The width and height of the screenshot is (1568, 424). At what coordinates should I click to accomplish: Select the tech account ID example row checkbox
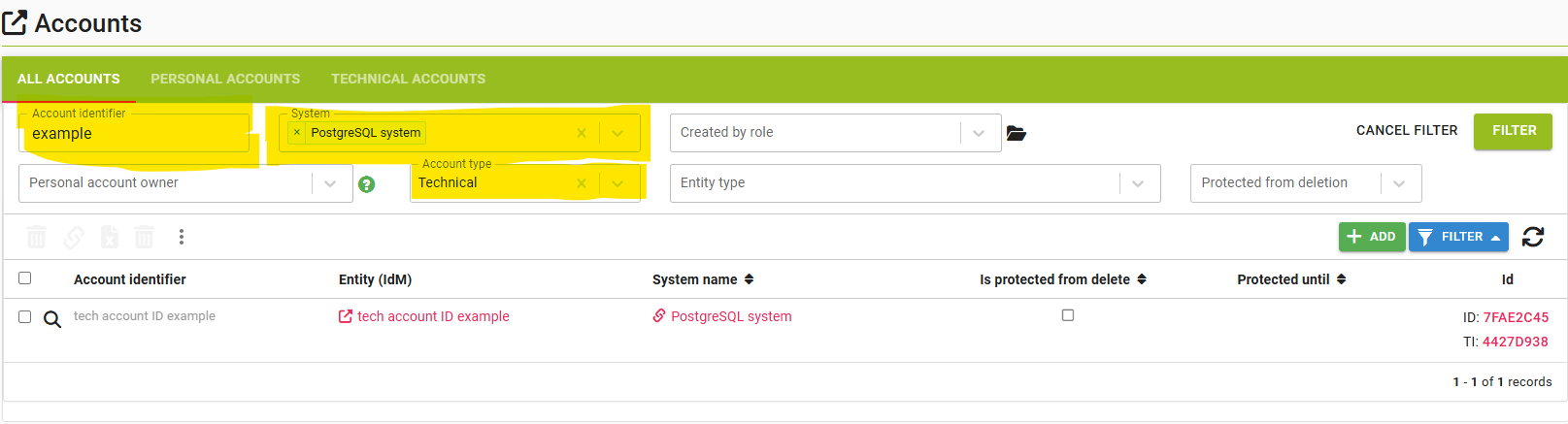pyautogui.click(x=25, y=316)
